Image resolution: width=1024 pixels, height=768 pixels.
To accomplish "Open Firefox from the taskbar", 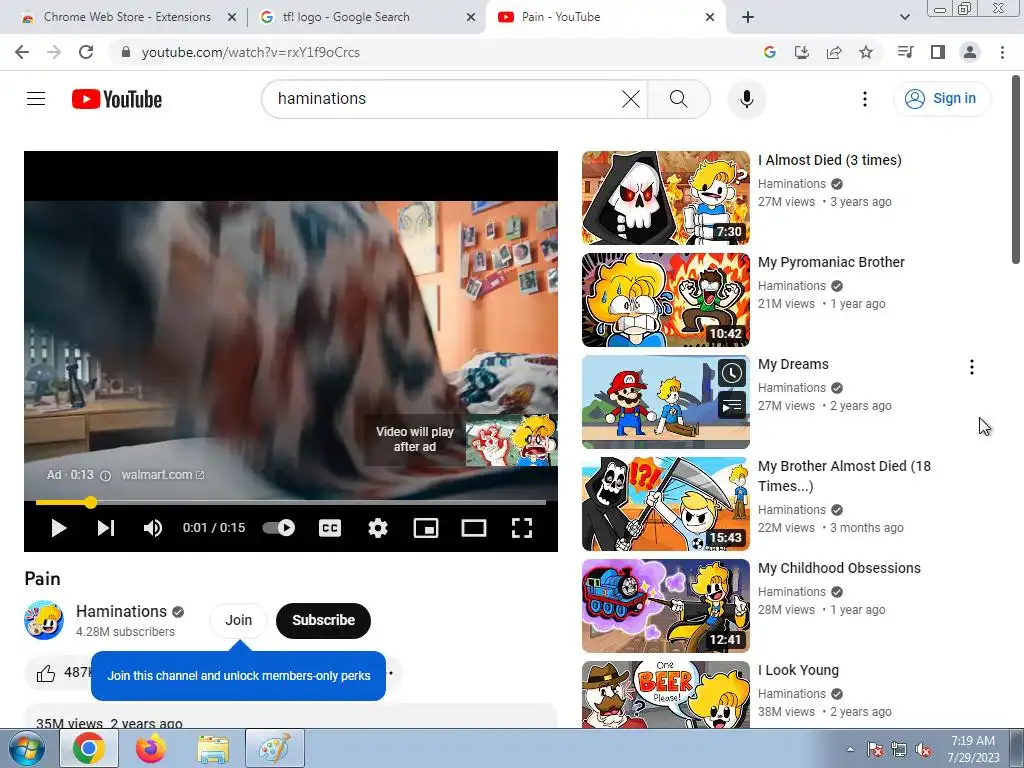I will (151, 748).
